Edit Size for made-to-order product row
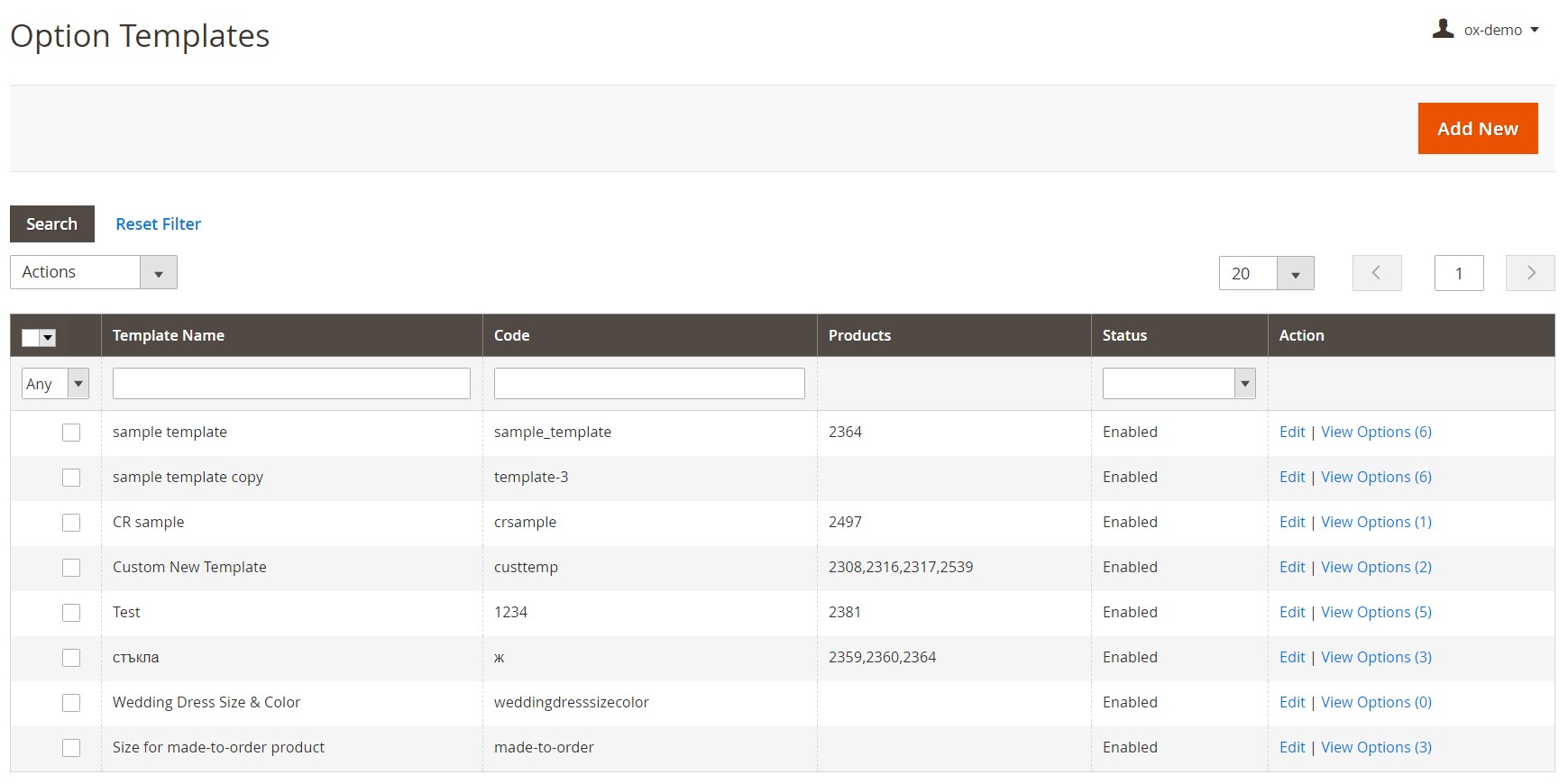Viewport: 1568px width, 784px height. pyautogui.click(x=1292, y=747)
